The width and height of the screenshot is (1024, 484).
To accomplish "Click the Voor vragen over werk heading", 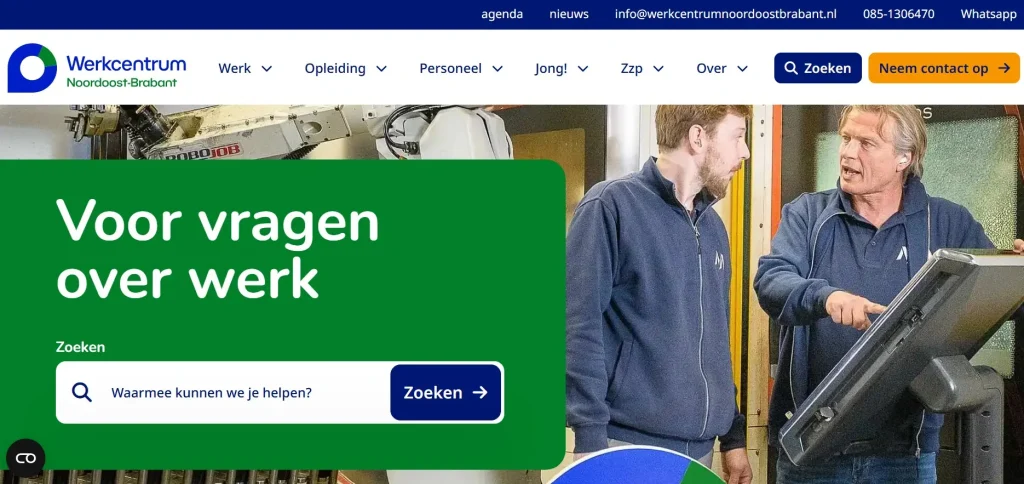I will (x=218, y=249).
